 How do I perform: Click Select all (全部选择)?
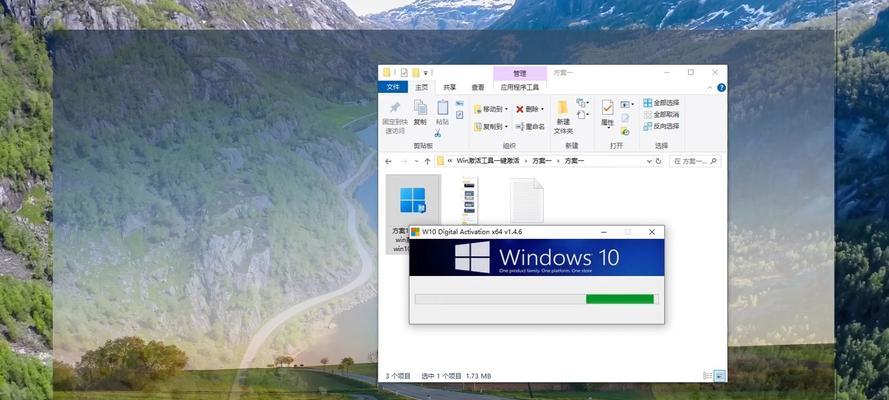tap(661, 103)
